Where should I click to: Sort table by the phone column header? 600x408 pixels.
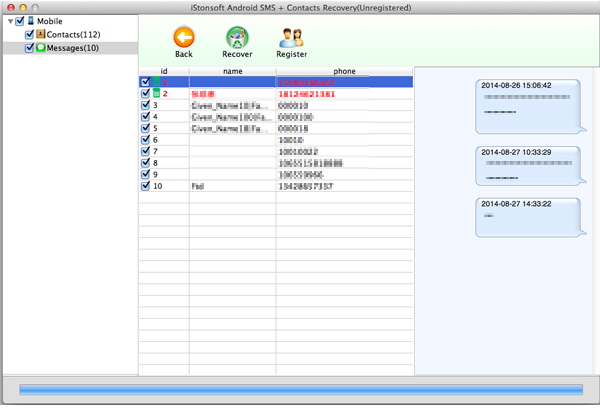click(x=343, y=71)
